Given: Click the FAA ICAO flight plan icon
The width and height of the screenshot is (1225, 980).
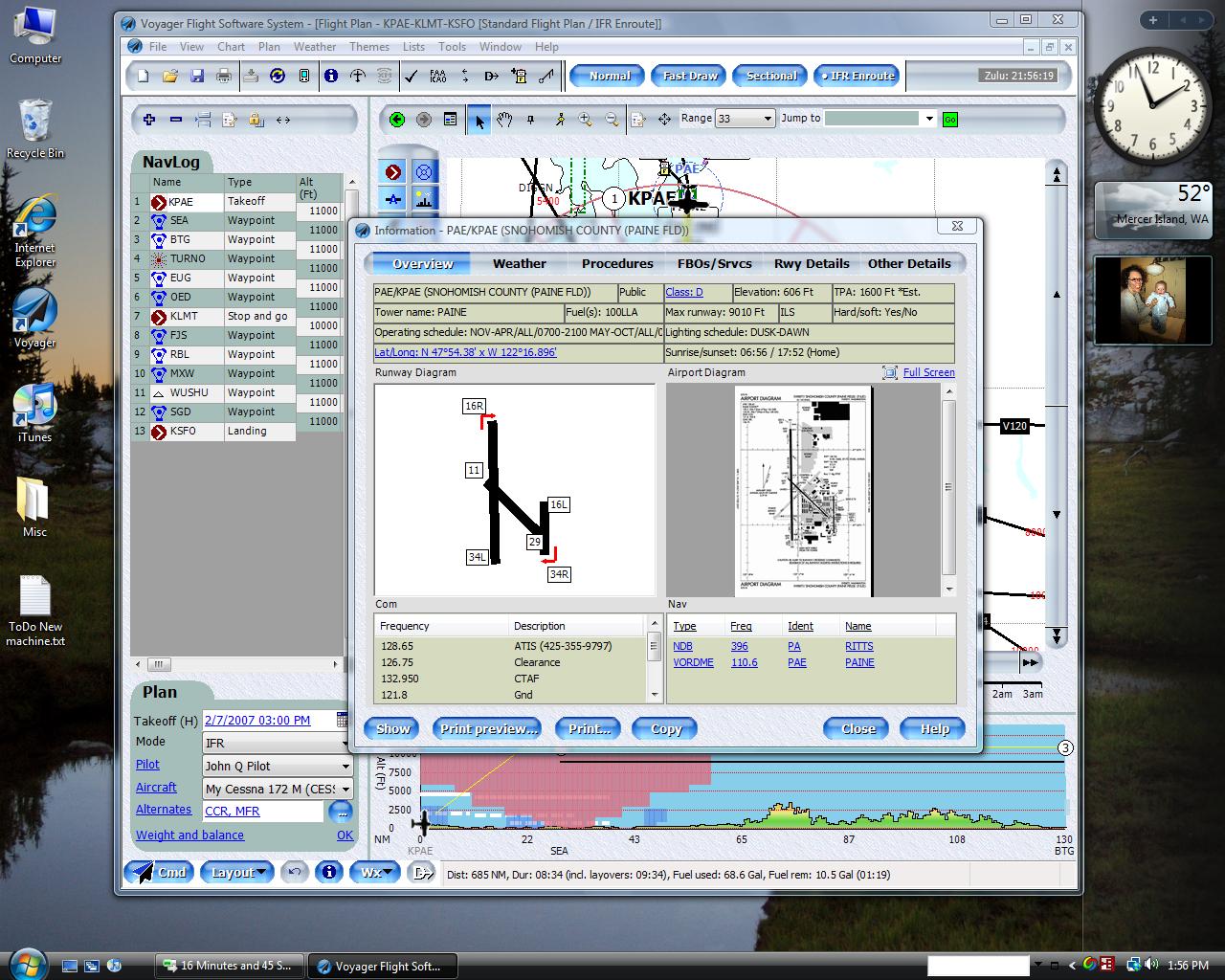Looking at the screenshot, I should pos(438,76).
